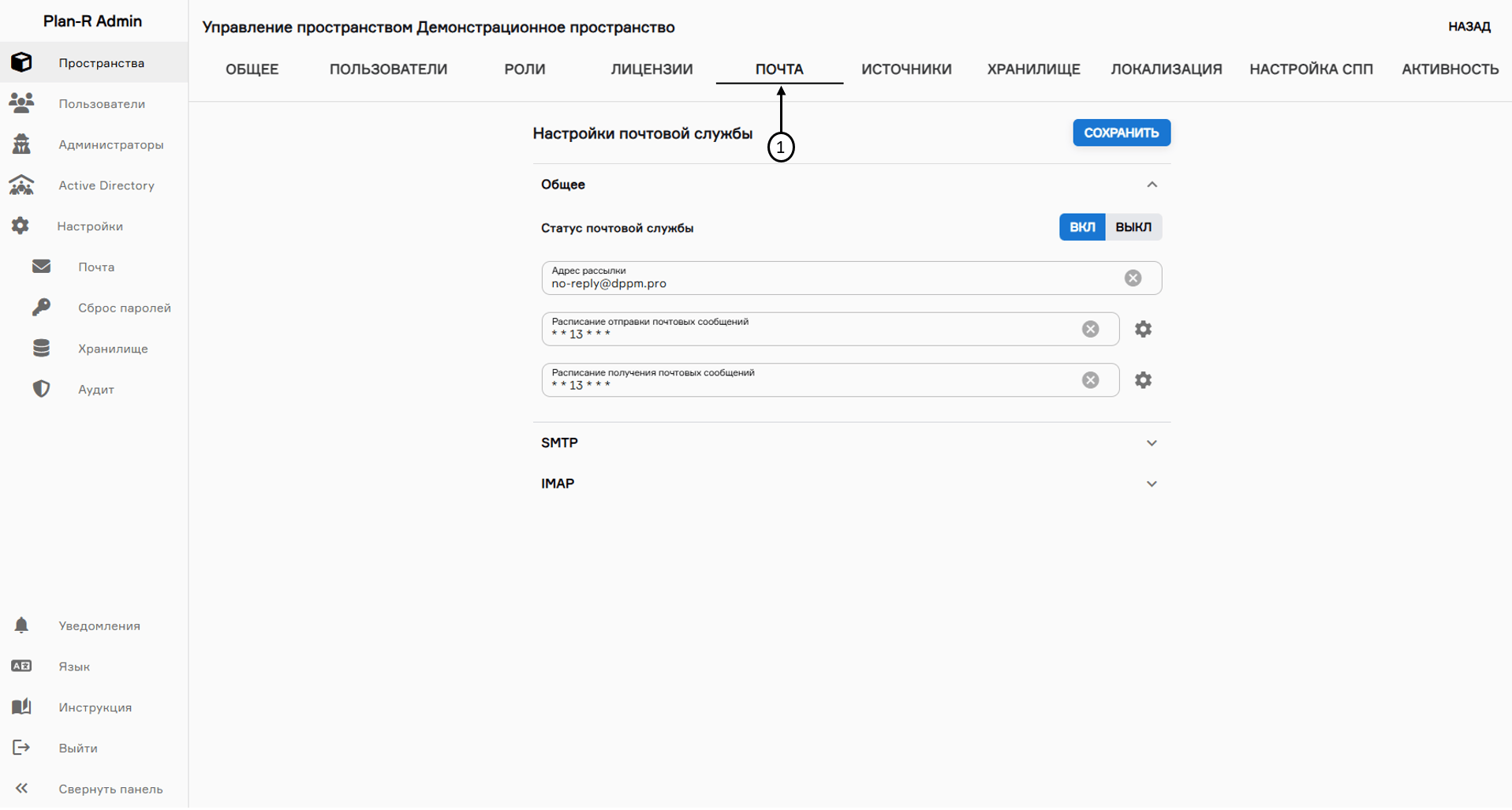
Task: Click the key icon for Сброс паролей
Action: [41, 308]
